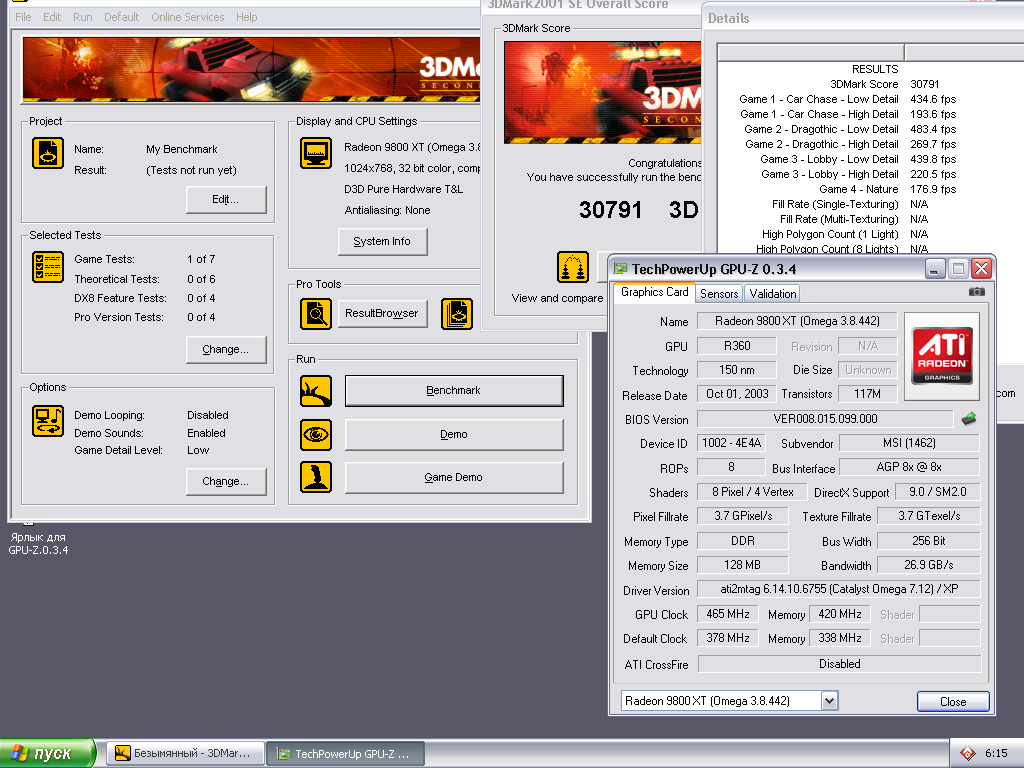Click the ResultBrowser button

385,313
